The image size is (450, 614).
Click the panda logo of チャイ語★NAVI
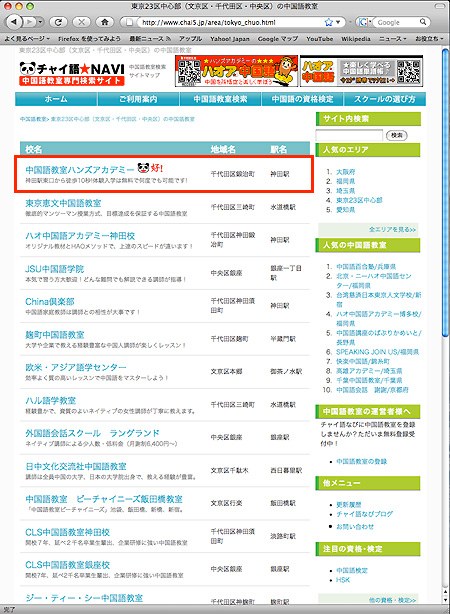[28, 69]
